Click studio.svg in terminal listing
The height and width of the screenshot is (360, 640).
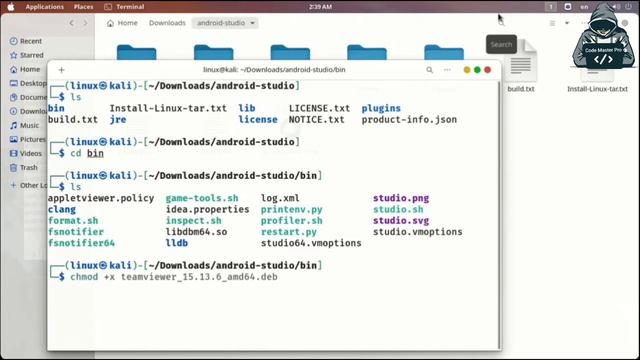click(401, 221)
